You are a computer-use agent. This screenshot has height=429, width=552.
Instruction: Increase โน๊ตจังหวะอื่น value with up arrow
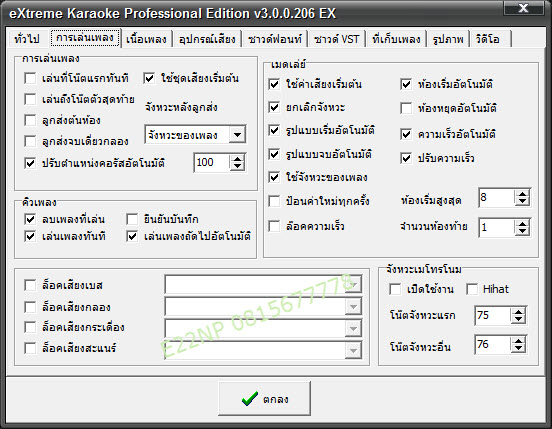point(518,340)
